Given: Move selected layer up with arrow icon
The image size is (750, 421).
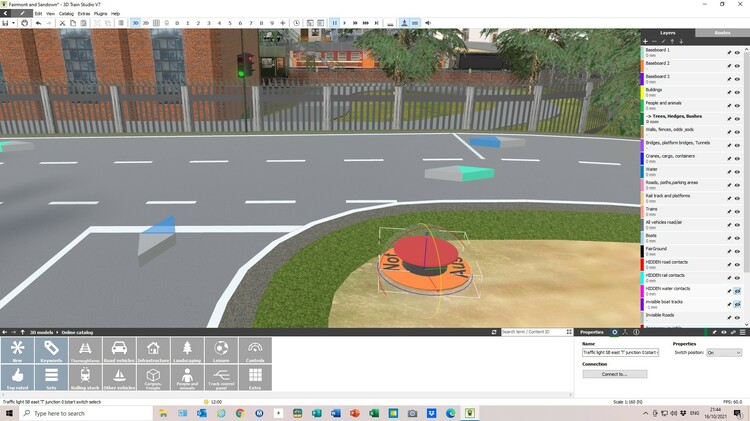Looking at the screenshot, I should 672,42.
